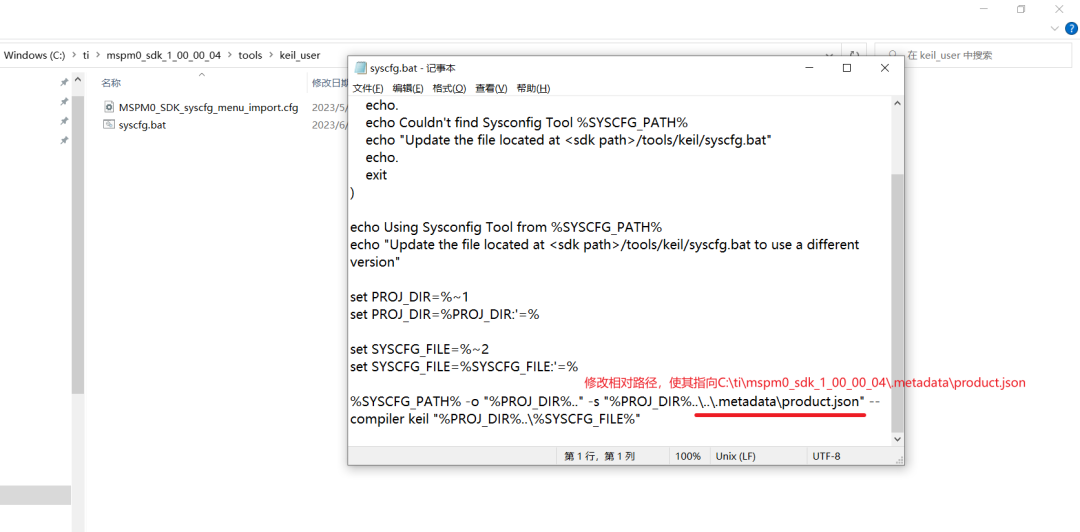The width and height of the screenshot is (1080, 532).
Task: Minimize the Notepad window
Action: pyautogui.click(x=810, y=68)
